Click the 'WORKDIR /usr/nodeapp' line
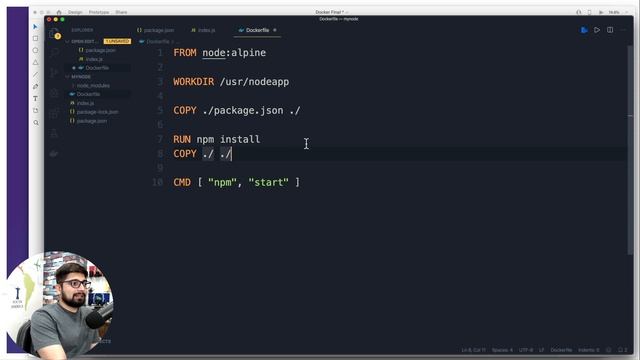640x360 pixels. point(231,82)
